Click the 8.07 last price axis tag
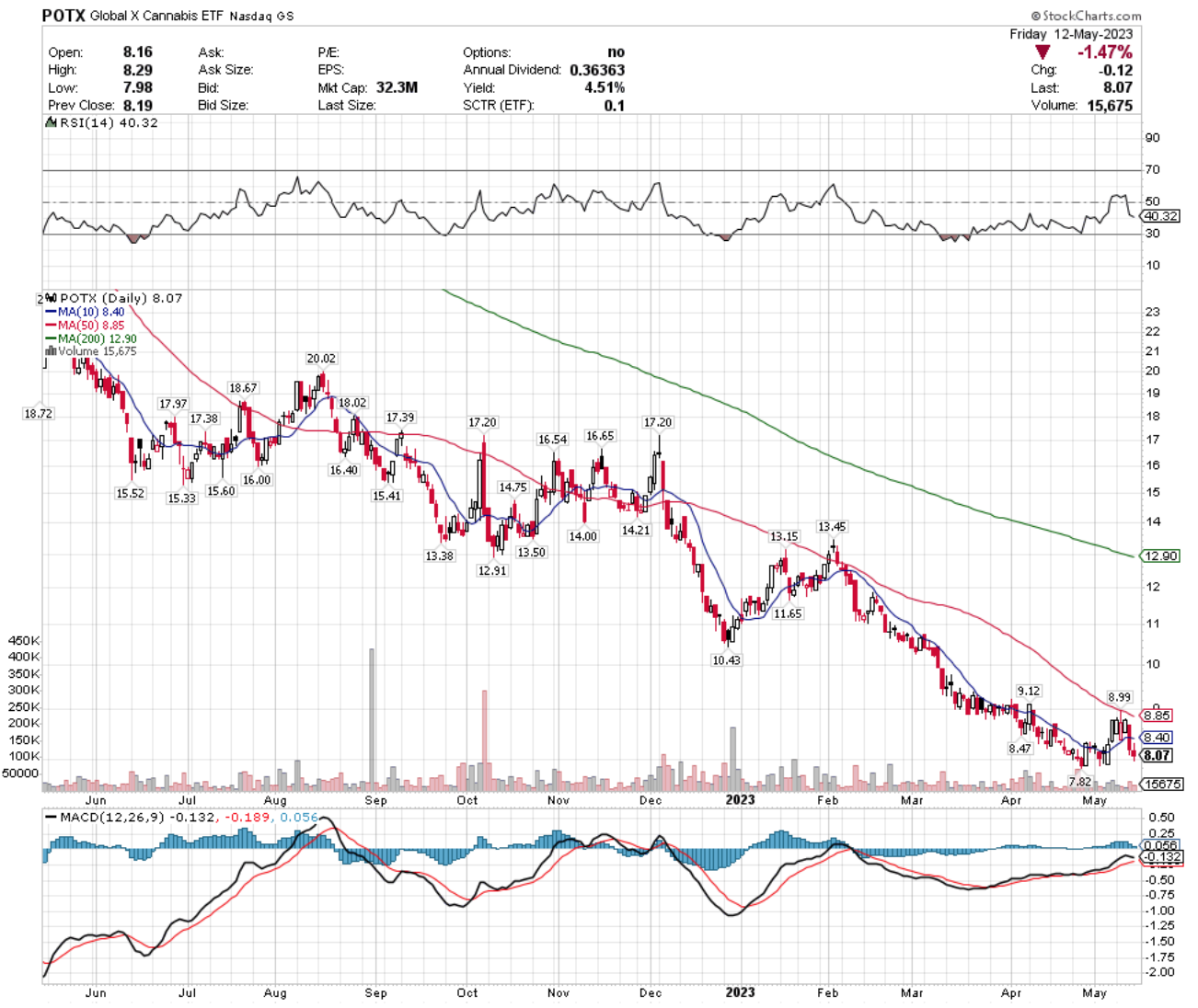The width and height of the screenshot is (1198, 1008). pos(1158,756)
